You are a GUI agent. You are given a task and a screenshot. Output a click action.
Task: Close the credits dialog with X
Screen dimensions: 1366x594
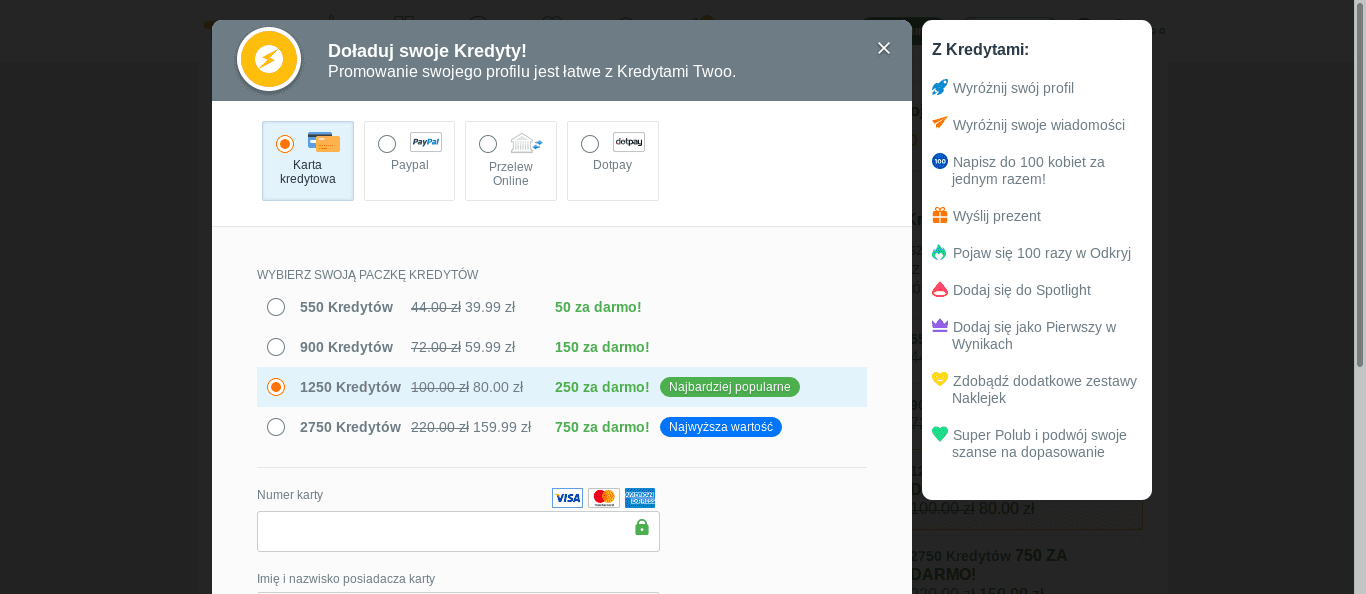pos(884,48)
